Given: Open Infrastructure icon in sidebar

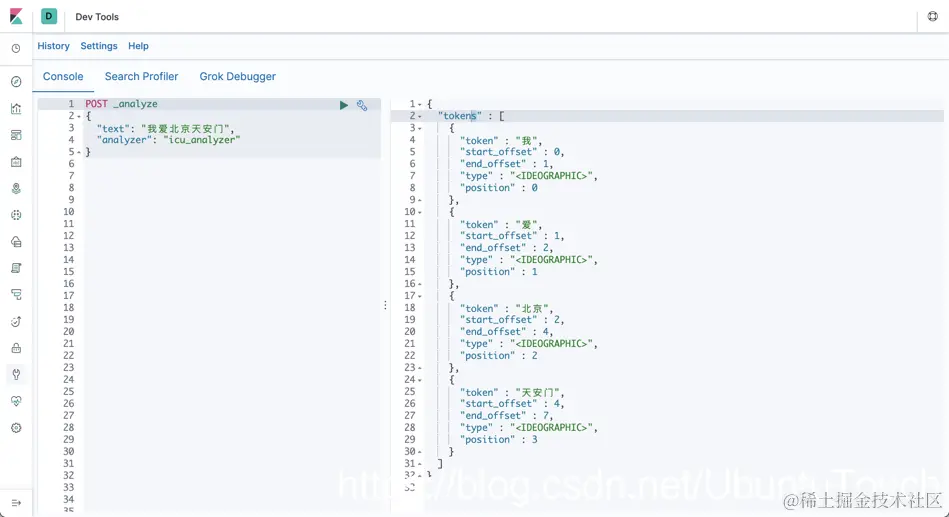Looking at the screenshot, I should click(16, 242).
